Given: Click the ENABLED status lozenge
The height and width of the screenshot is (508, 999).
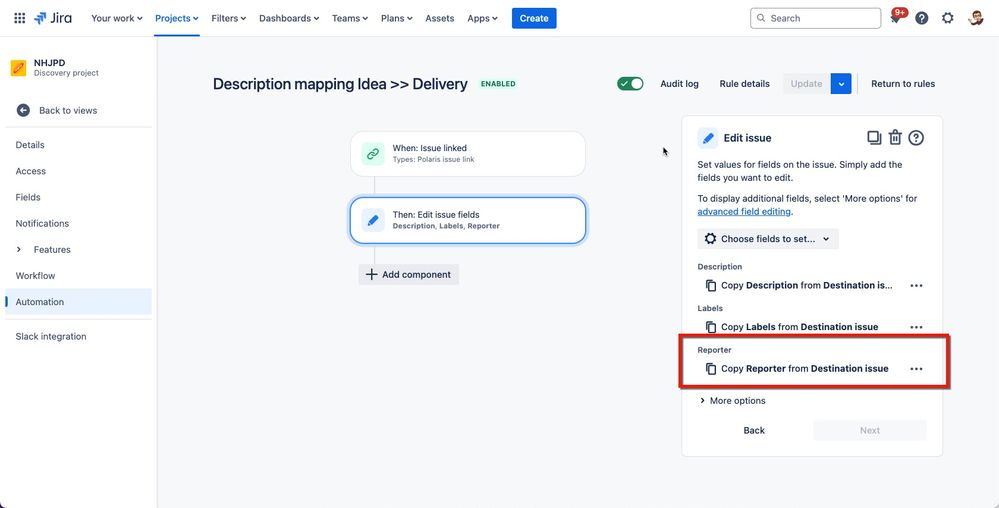Looking at the screenshot, I should point(498,83).
